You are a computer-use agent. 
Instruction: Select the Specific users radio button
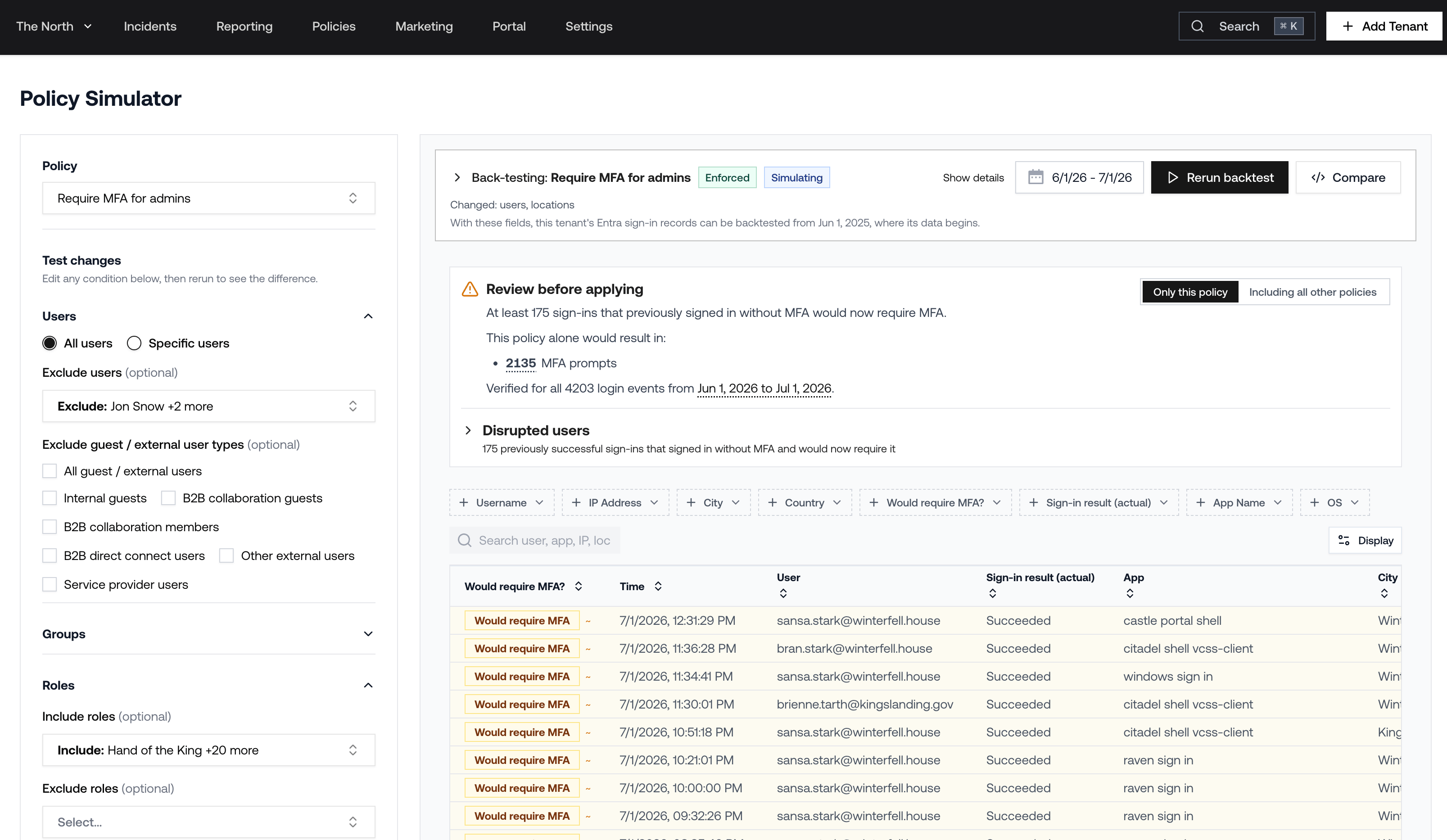[x=134, y=343]
